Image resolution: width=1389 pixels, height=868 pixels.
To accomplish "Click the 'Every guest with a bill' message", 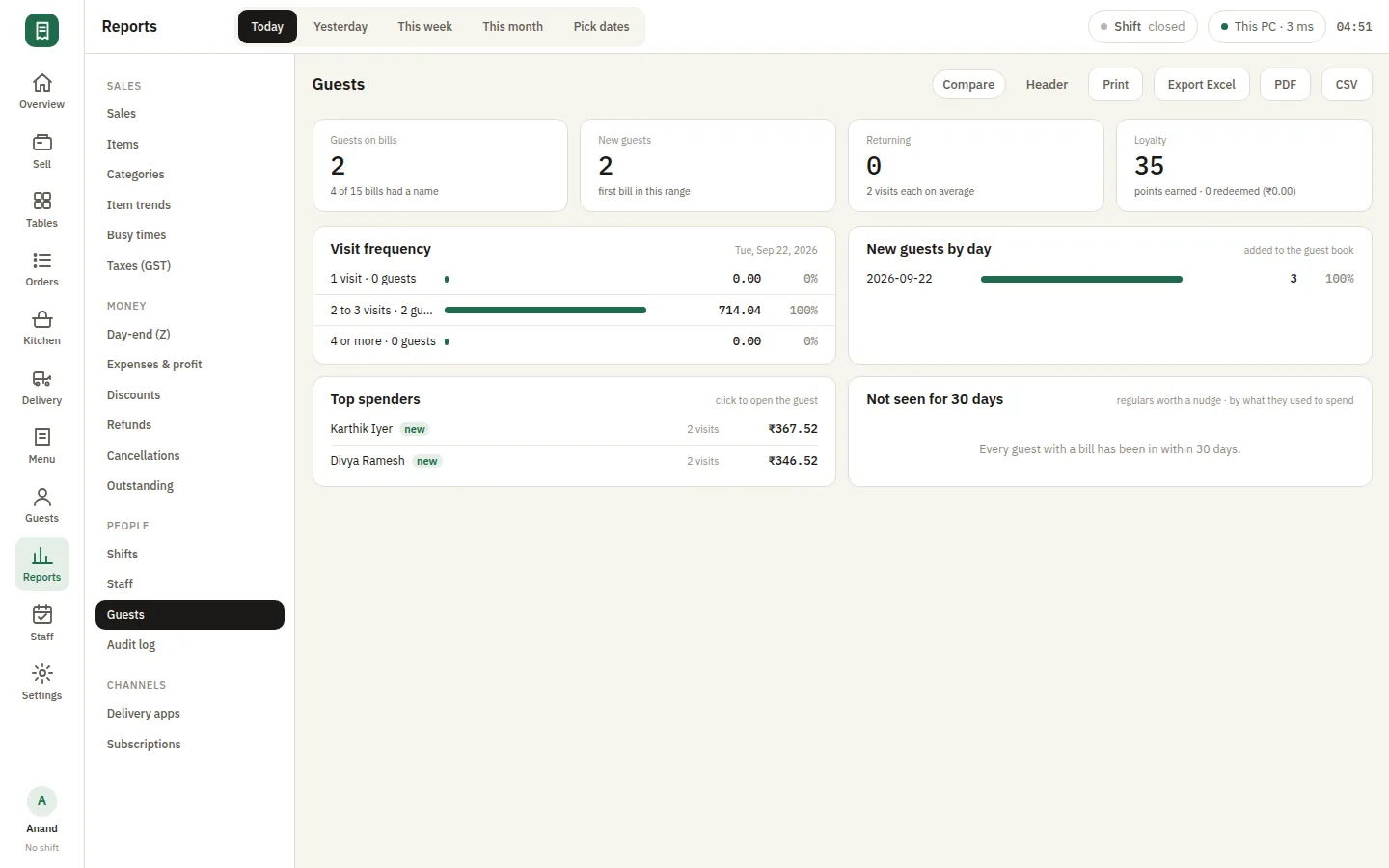I will tap(1109, 449).
